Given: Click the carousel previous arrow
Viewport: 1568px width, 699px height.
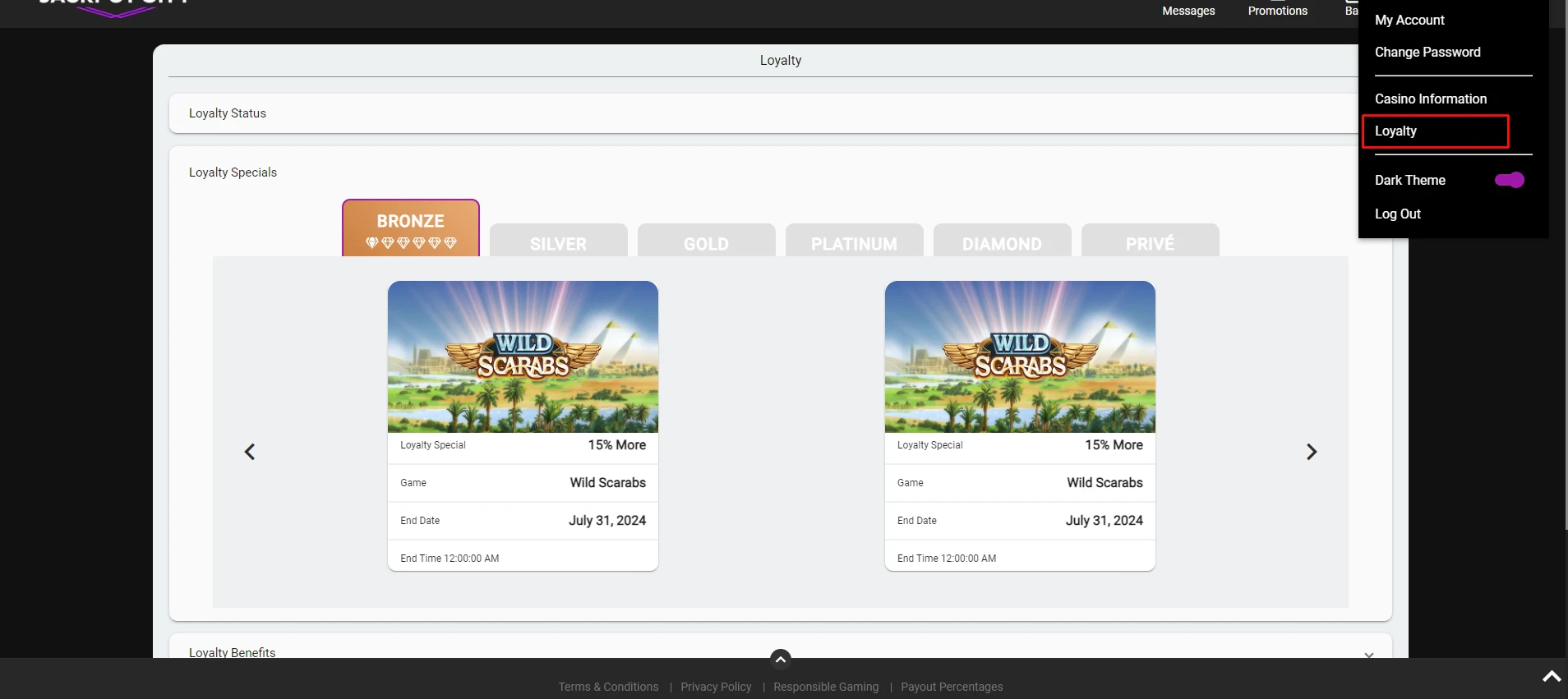Looking at the screenshot, I should coord(250,452).
